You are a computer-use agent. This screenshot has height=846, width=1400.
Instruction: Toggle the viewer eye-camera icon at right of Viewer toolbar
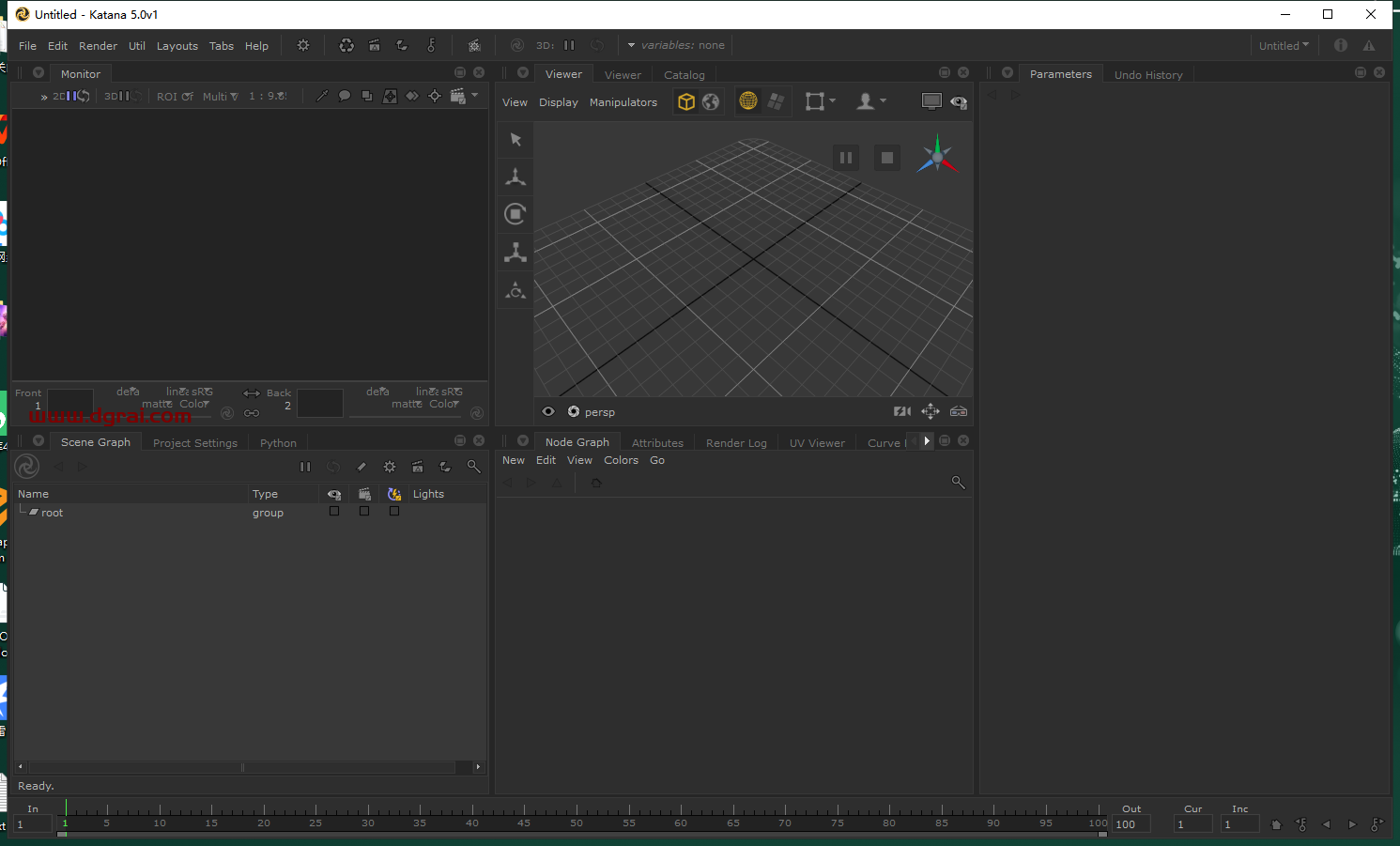[x=959, y=101]
